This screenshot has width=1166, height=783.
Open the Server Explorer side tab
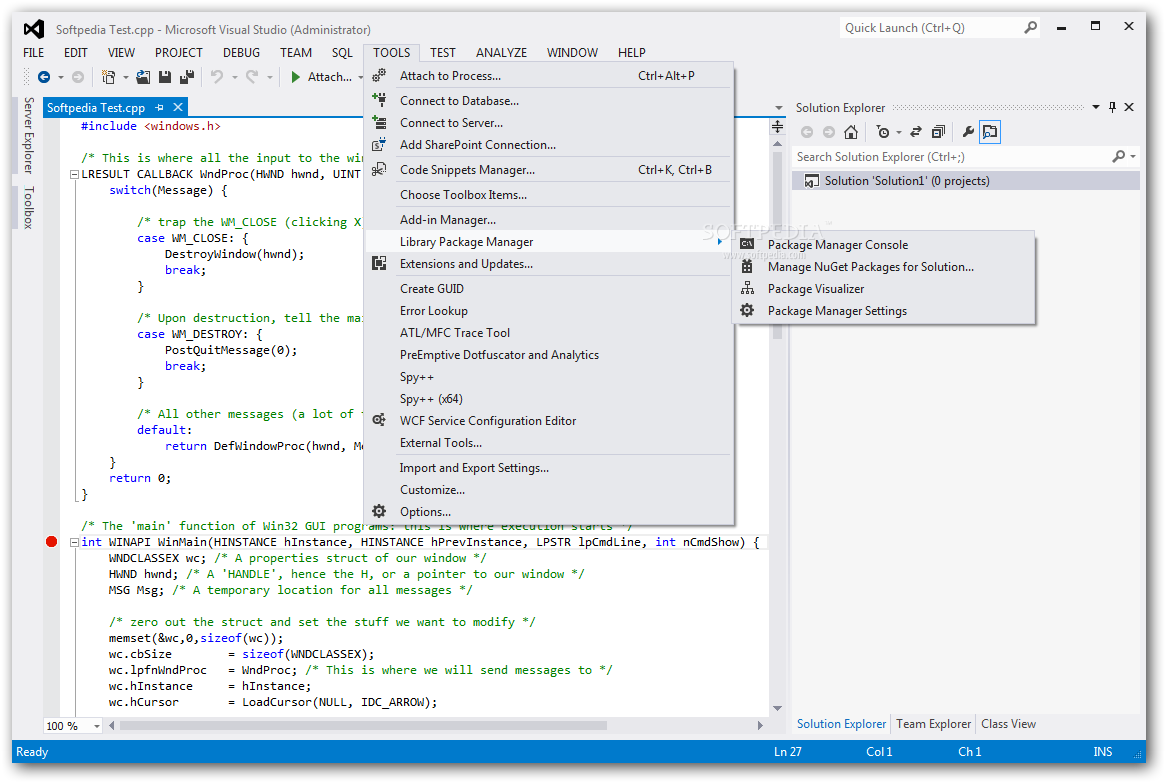click(x=28, y=135)
